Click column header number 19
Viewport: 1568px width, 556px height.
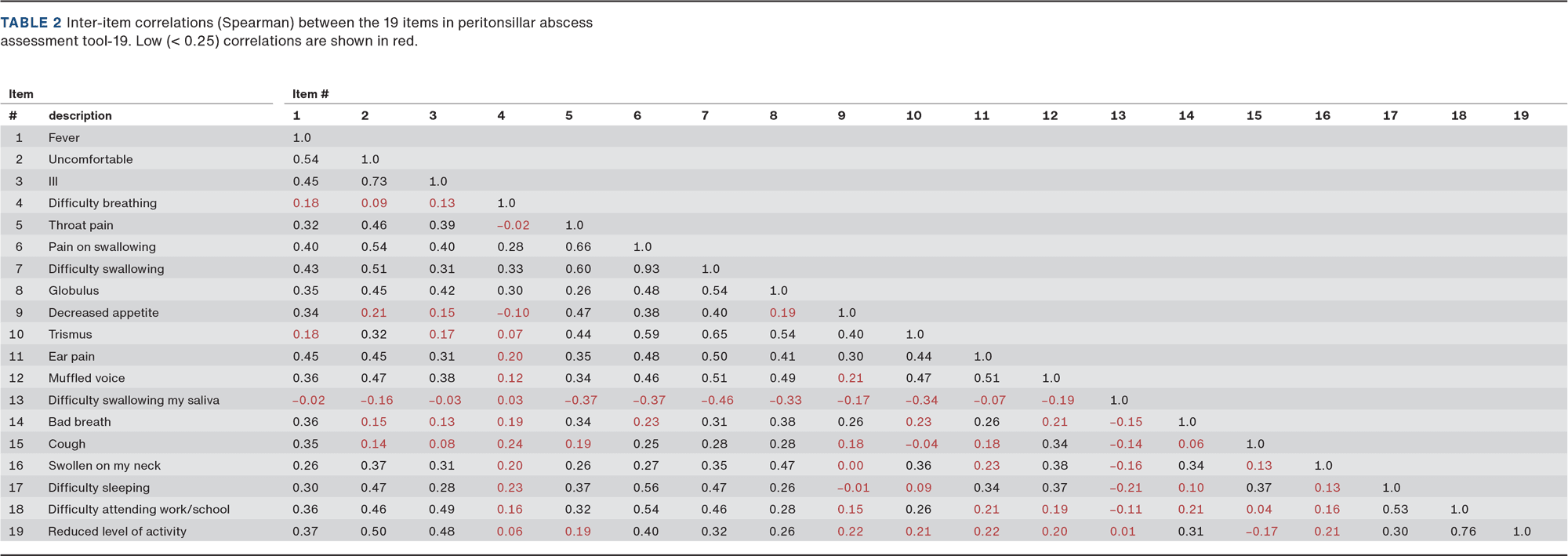[x=1521, y=115]
